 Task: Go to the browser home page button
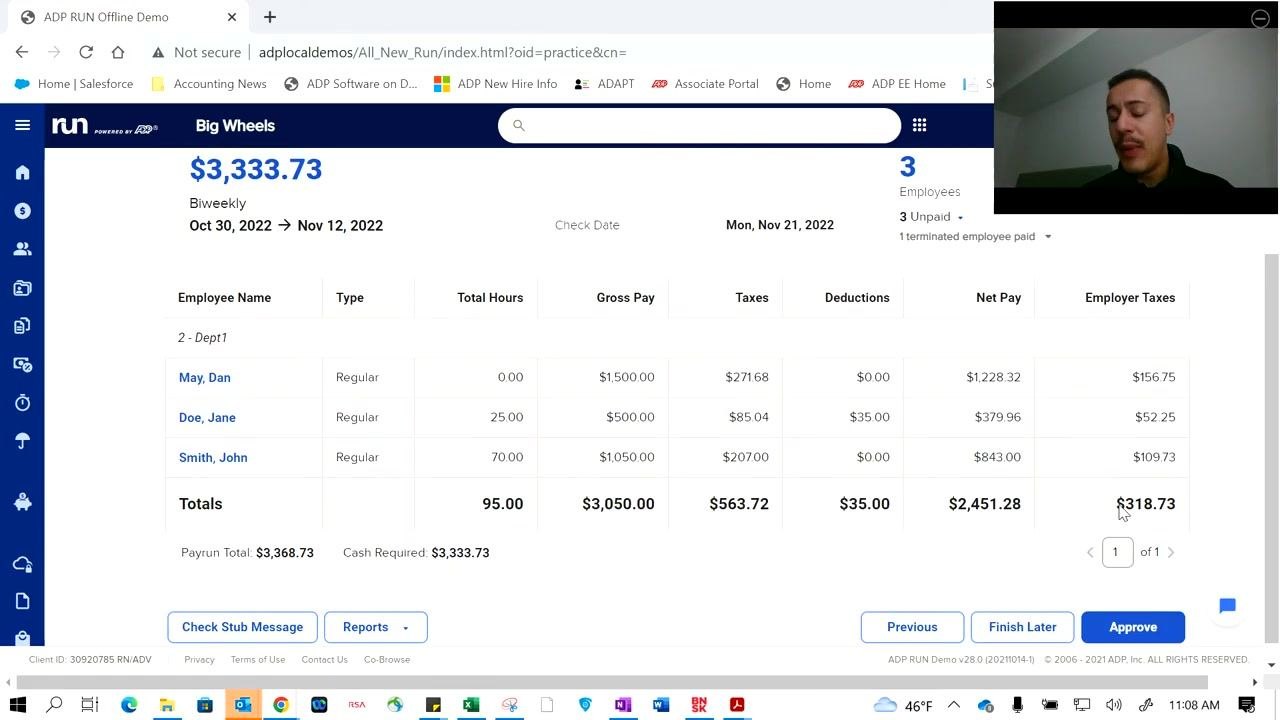coord(118,52)
